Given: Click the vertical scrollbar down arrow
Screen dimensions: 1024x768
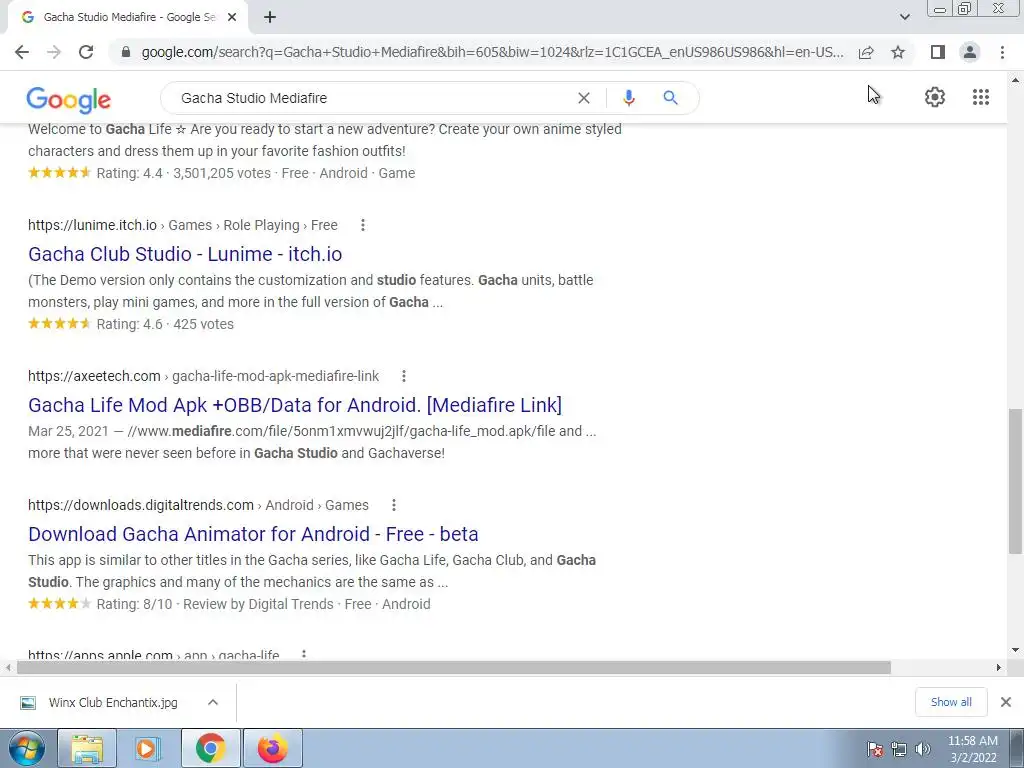Looking at the screenshot, I should [x=1015, y=650].
